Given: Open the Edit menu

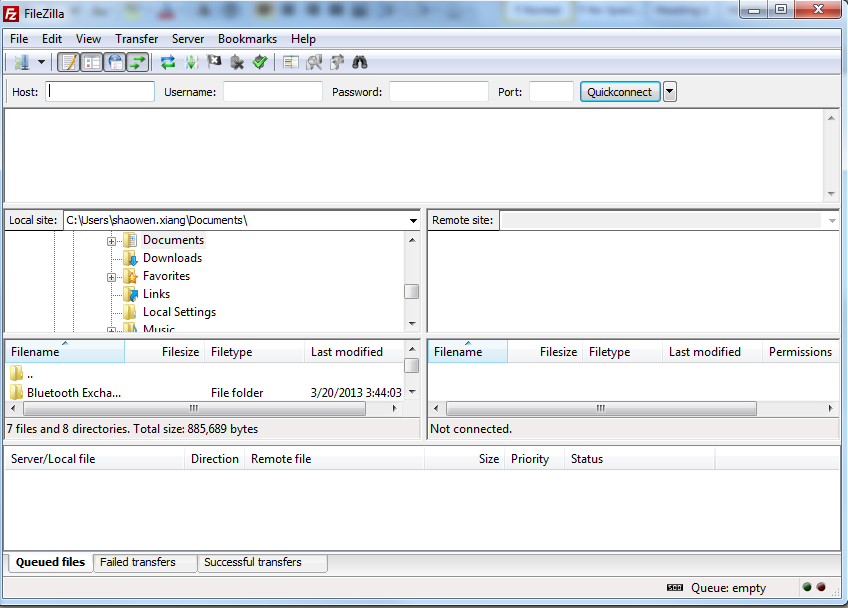Looking at the screenshot, I should pos(52,39).
